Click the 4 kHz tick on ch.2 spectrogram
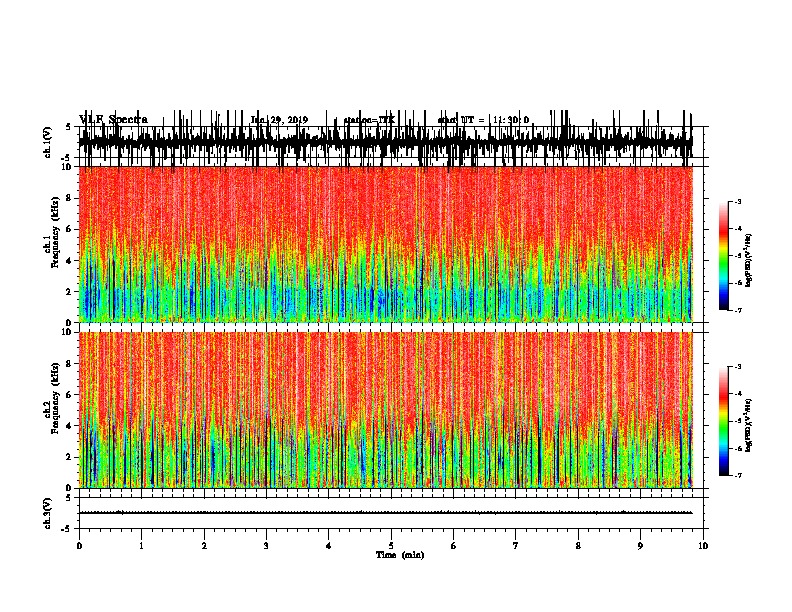This screenshot has width=792, height=612. point(69,426)
